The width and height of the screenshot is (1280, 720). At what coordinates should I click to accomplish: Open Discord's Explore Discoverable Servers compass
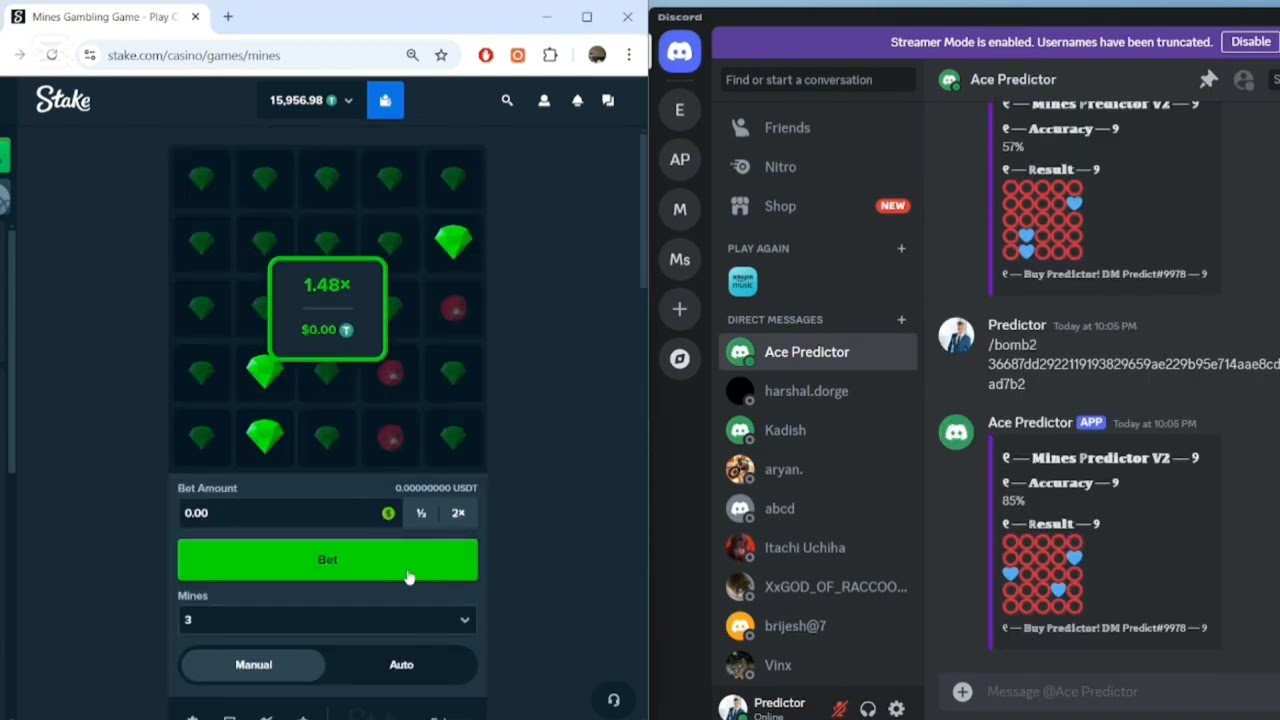click(680, 360)
